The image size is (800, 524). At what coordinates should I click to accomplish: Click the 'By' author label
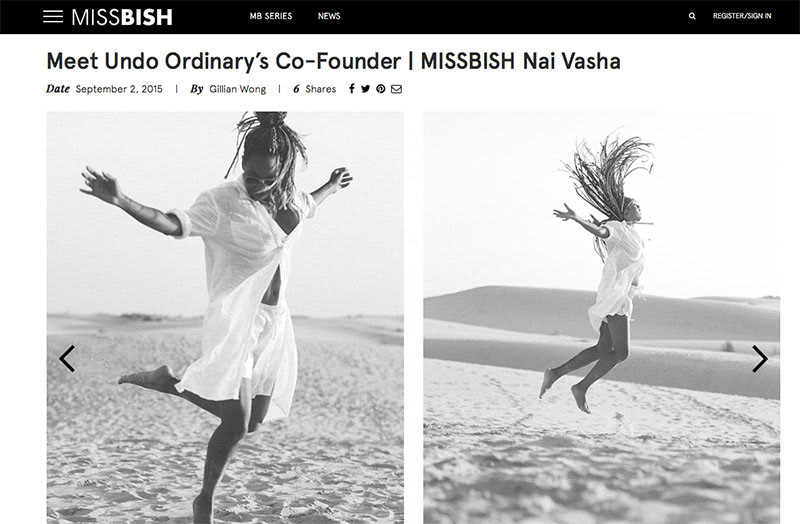(x=196, y=89)
